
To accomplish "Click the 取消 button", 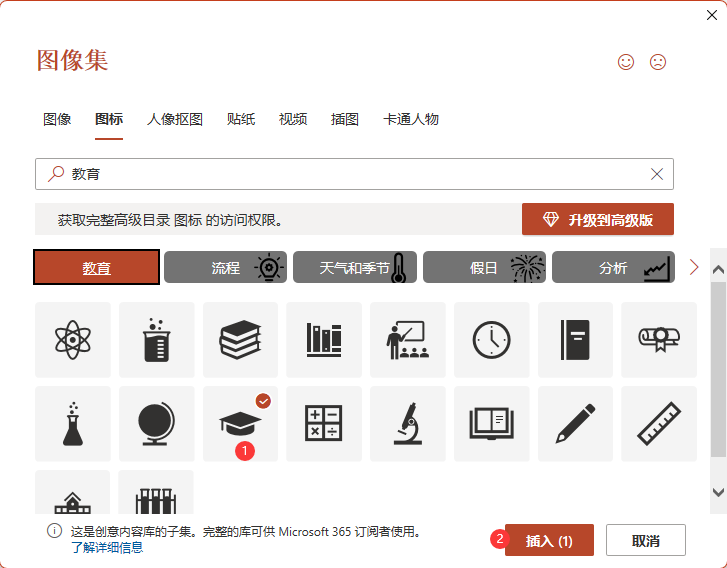I will point(645,540).
